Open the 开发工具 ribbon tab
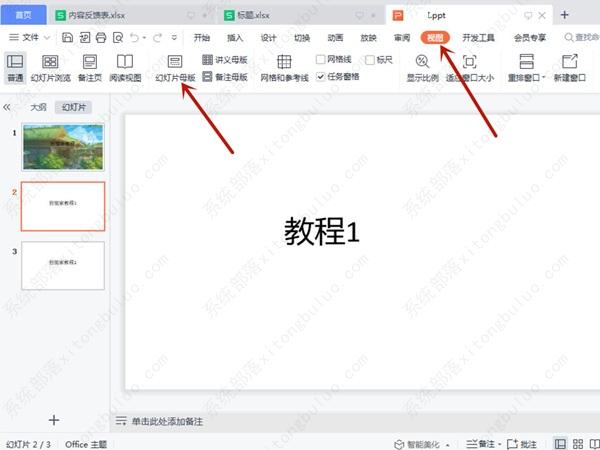Image resolution: width=600 pixels, height=450 pixels. pos(478,38)
